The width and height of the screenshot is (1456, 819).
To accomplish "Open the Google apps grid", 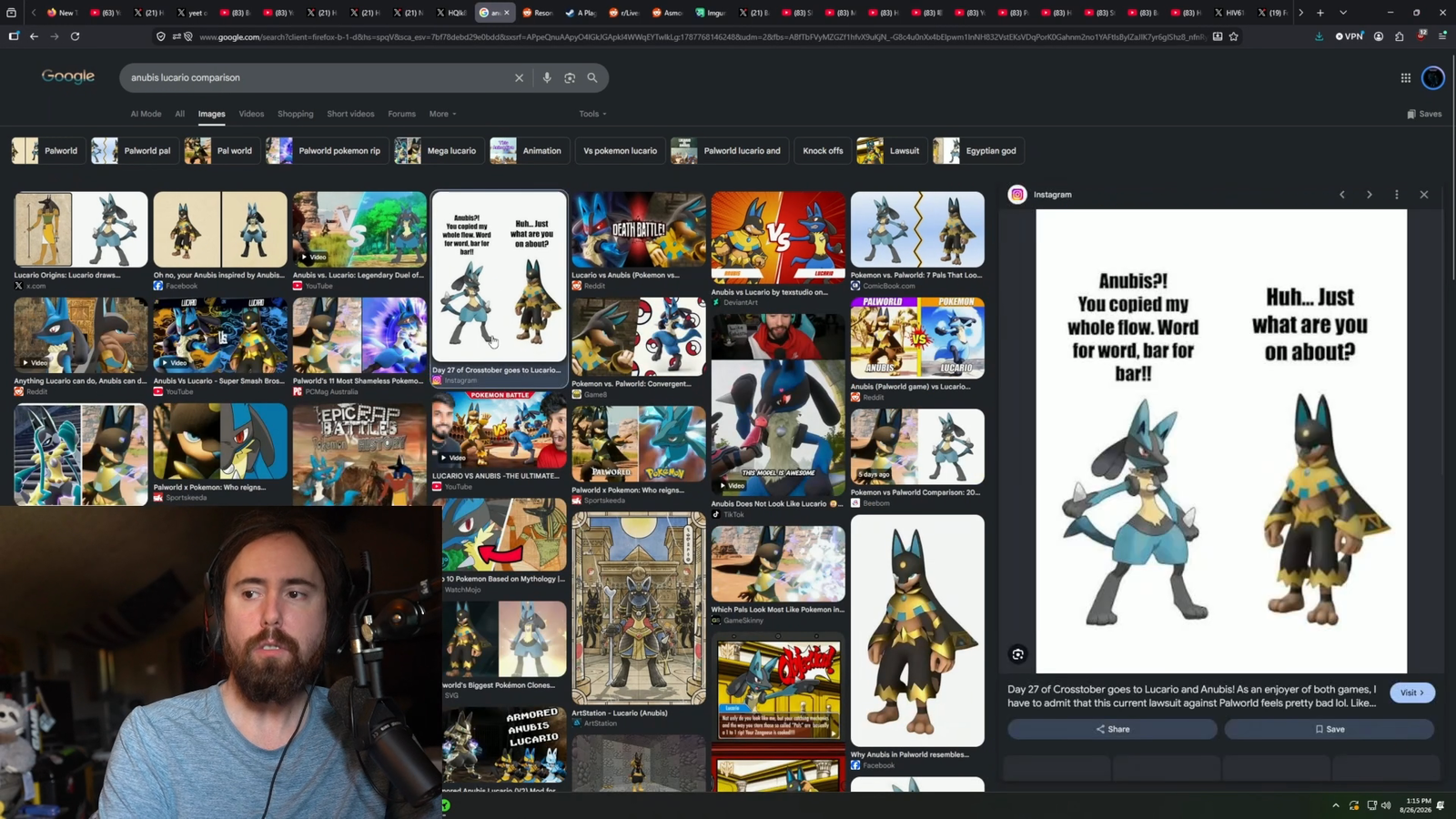I will [1406, 78].
